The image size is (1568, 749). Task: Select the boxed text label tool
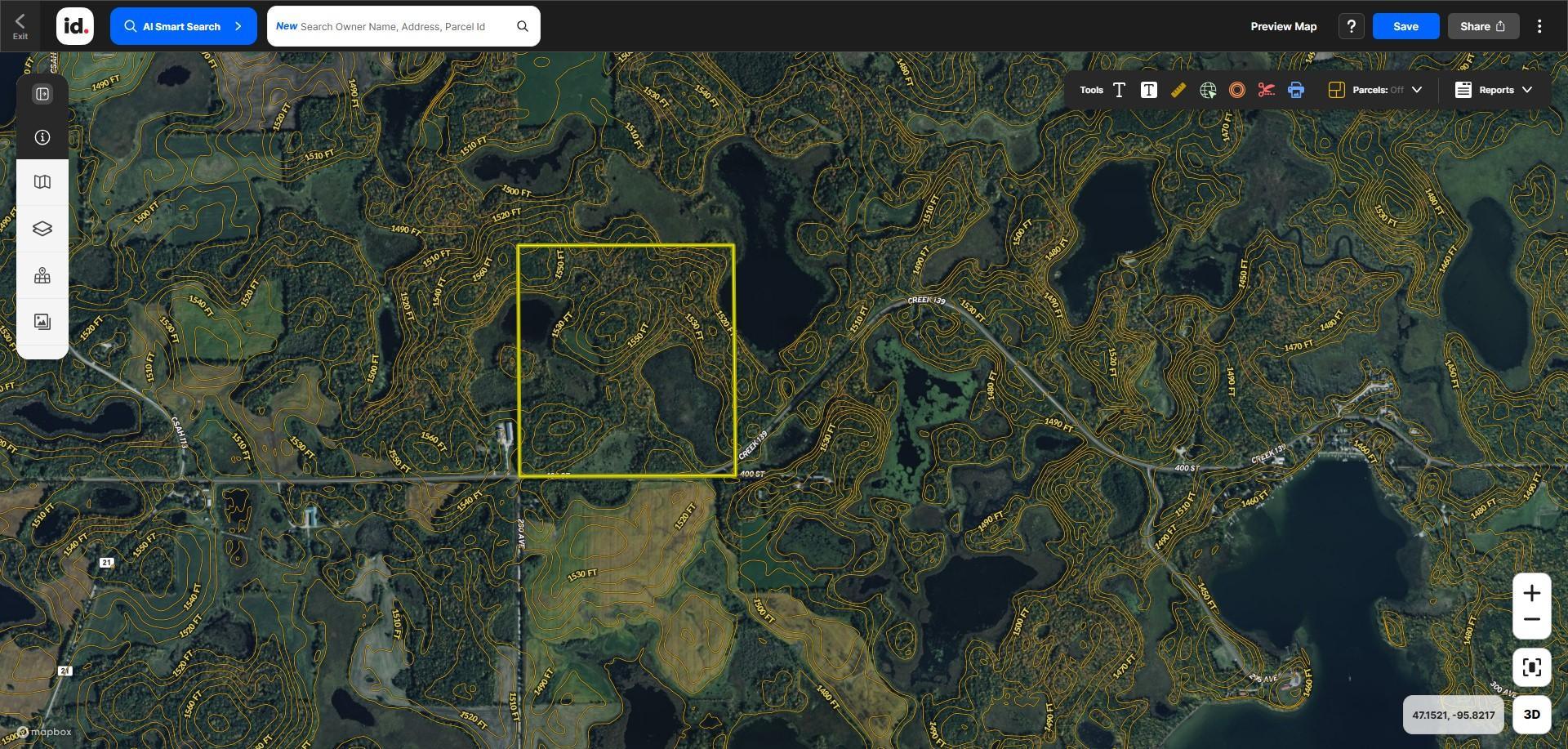pyautogui.click(x=1148, y=90)
